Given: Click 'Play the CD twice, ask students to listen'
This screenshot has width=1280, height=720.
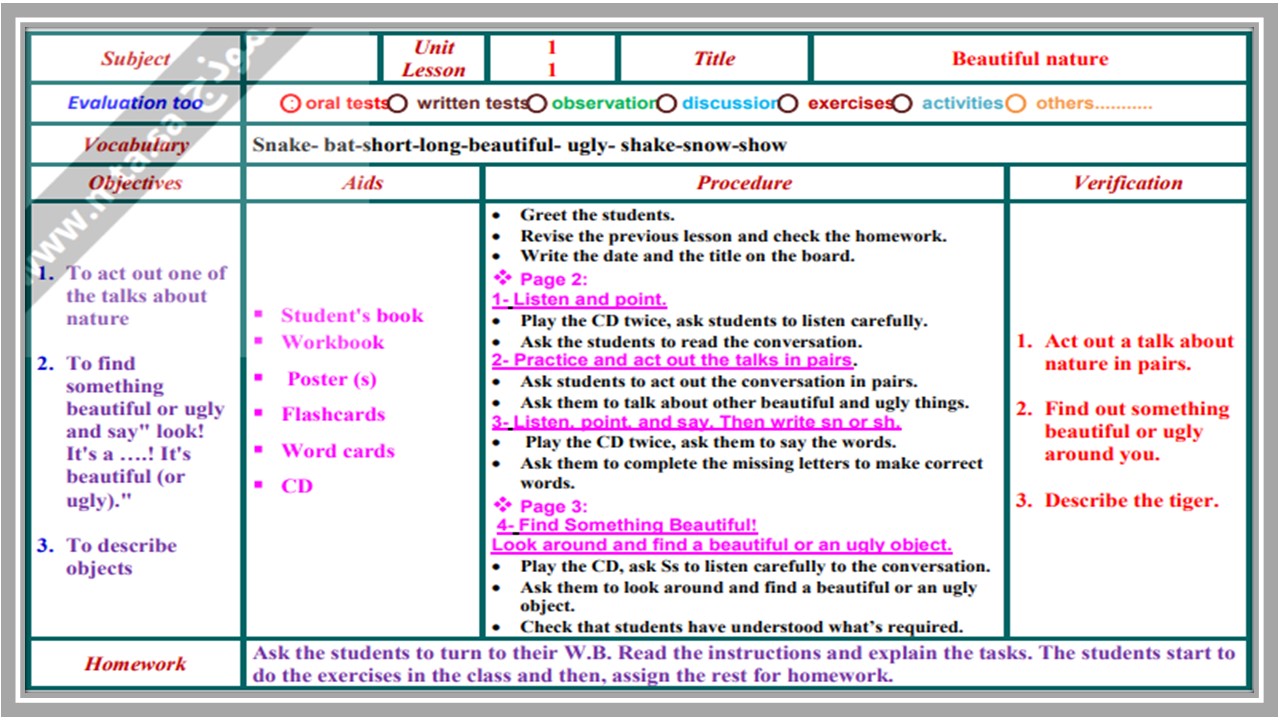Looking at the screenshot, I should coord(723,321).
